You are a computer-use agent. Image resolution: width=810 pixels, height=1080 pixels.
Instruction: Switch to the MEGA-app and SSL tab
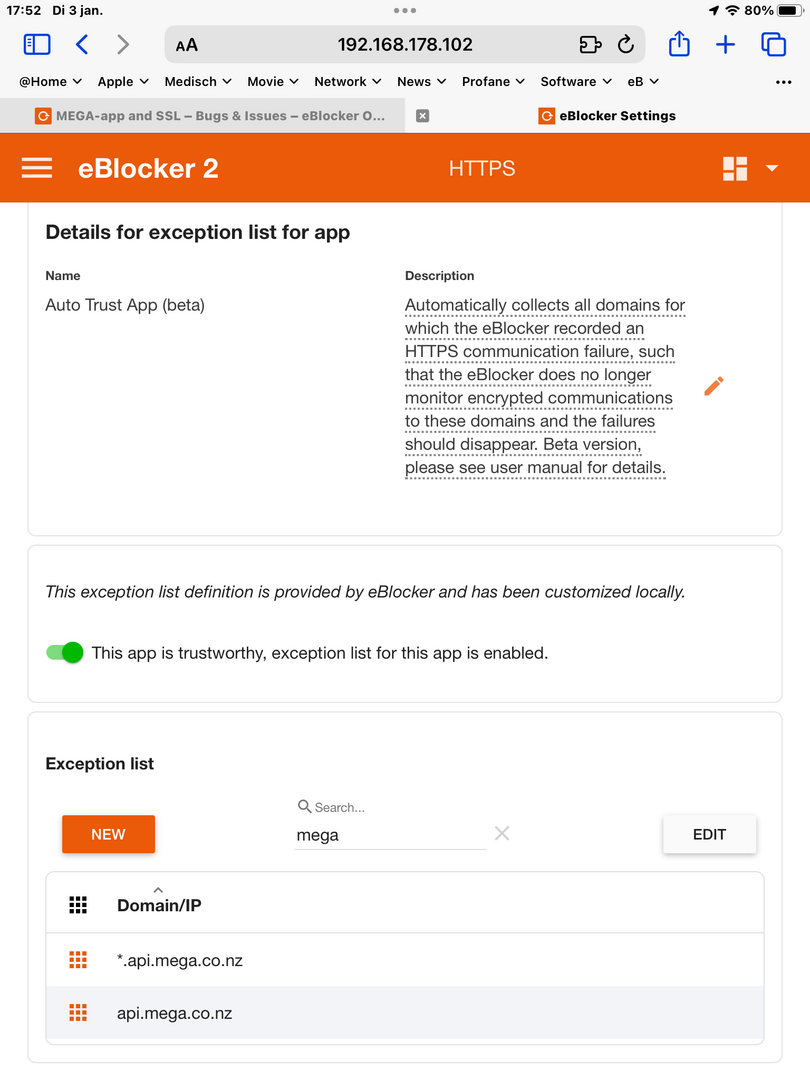click(210, 116)
